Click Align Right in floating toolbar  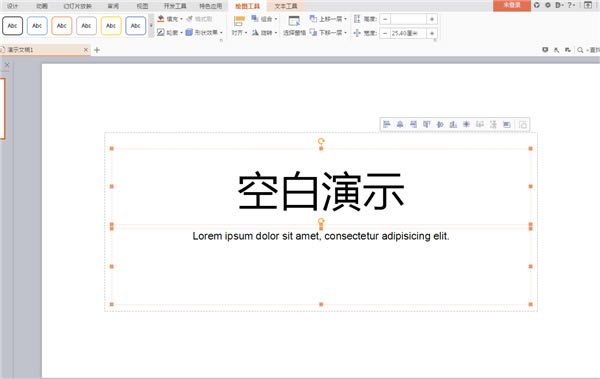413,124
